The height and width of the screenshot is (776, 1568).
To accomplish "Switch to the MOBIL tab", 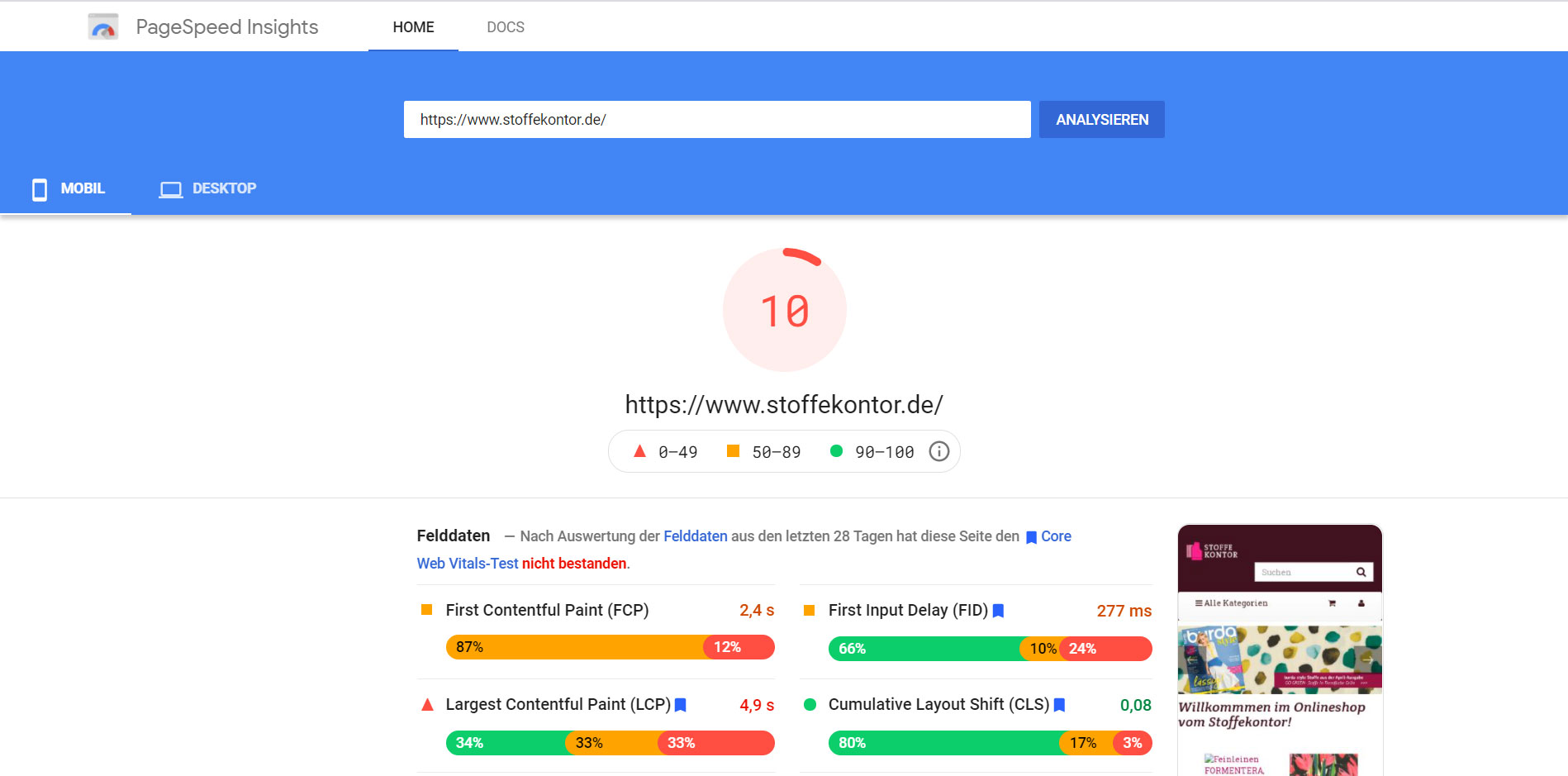I will pyautogui.click(x=68, y=188).
